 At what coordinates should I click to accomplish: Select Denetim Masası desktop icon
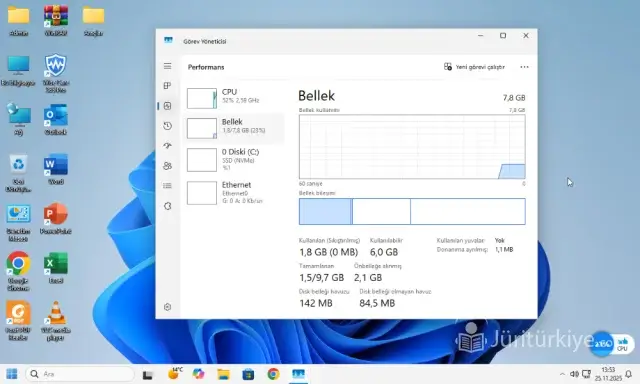(x=18, y=223)
